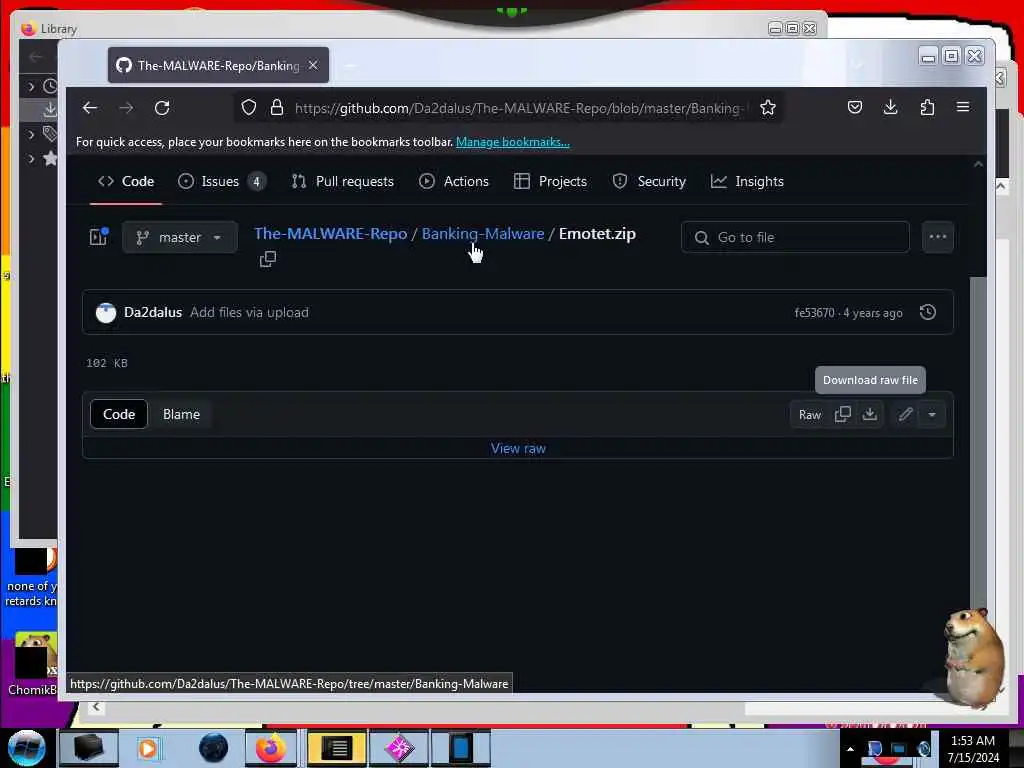Open Da2dalus avatar image
The image size is (1024, 768).
(x=106, y=313)
